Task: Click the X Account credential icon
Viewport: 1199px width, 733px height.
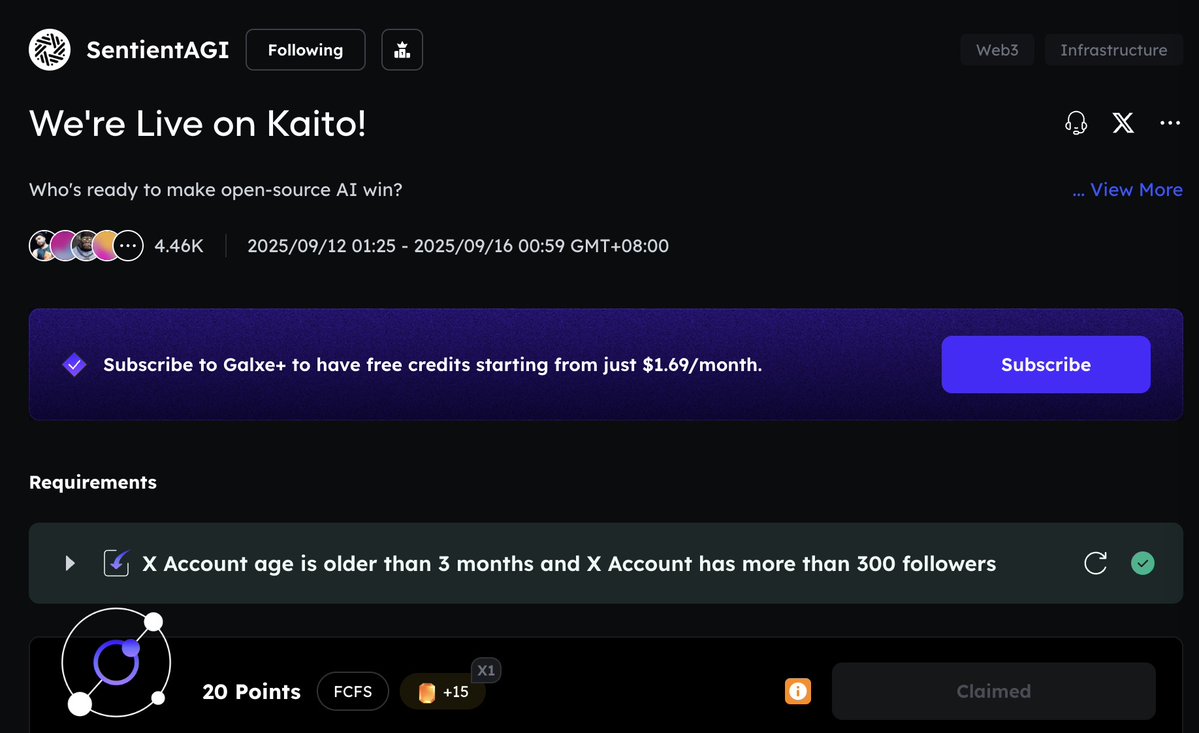Action: point(116,563)
